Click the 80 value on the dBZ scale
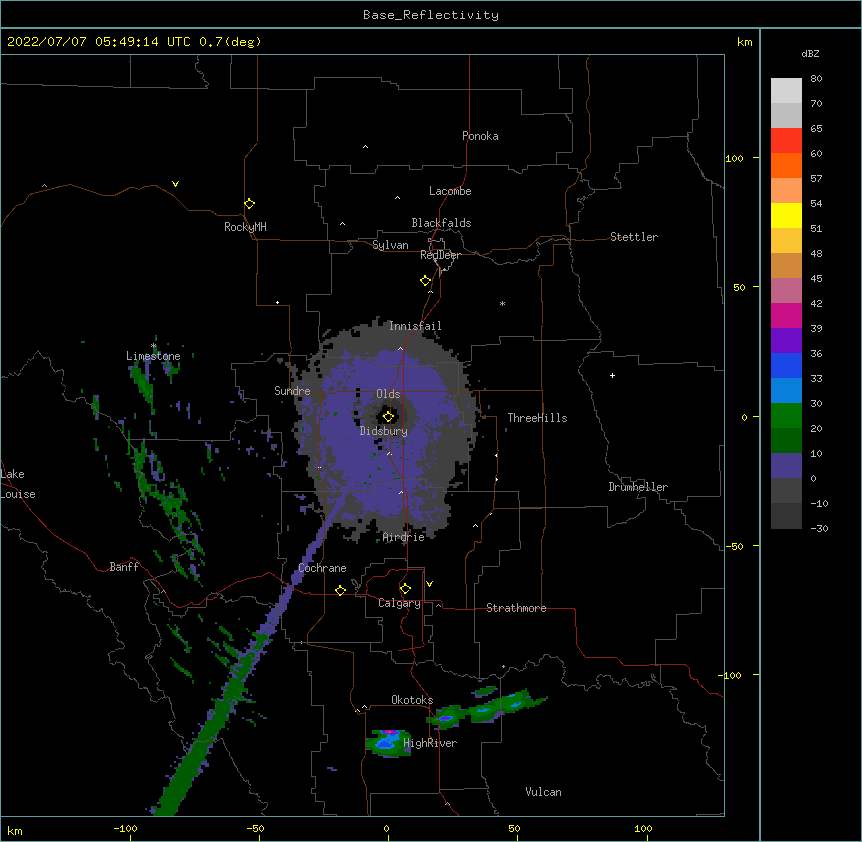The image size is (862, 842). click(816, 79)
